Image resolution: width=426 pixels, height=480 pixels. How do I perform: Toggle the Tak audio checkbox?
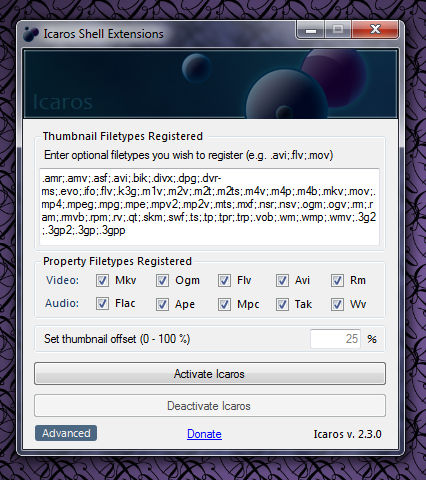pos(282,304)
